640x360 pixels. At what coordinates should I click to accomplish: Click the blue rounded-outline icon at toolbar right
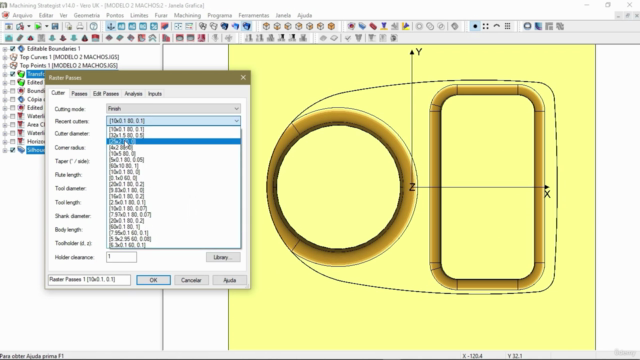pyautogui.click(x=527, y=27)
